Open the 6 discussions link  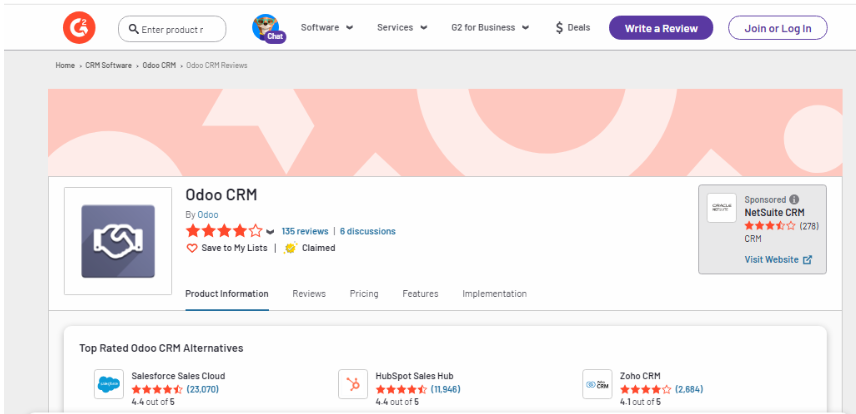[x=368, y=232]
